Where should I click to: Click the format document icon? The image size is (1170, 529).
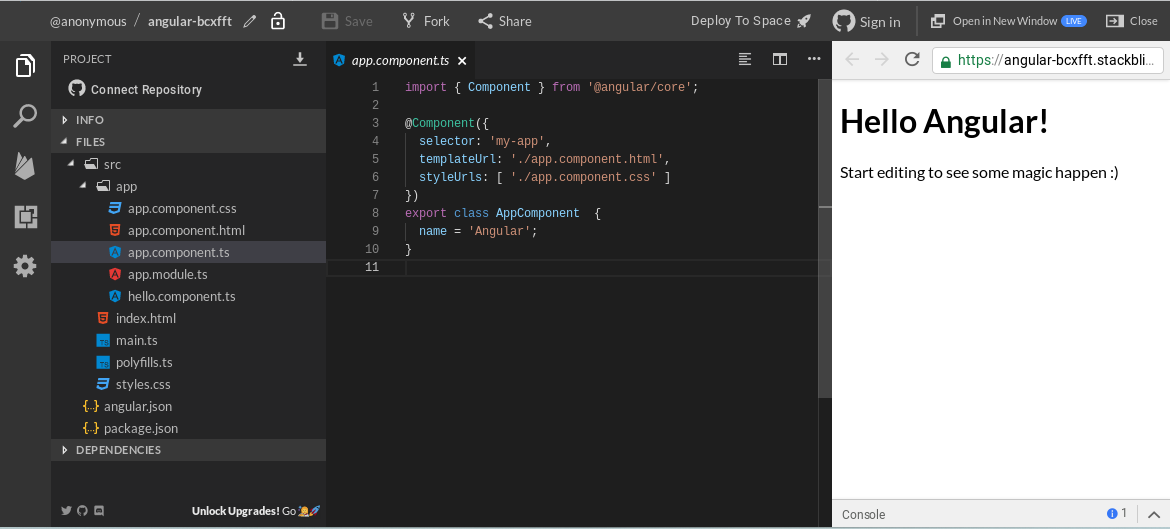pos(745,59)
